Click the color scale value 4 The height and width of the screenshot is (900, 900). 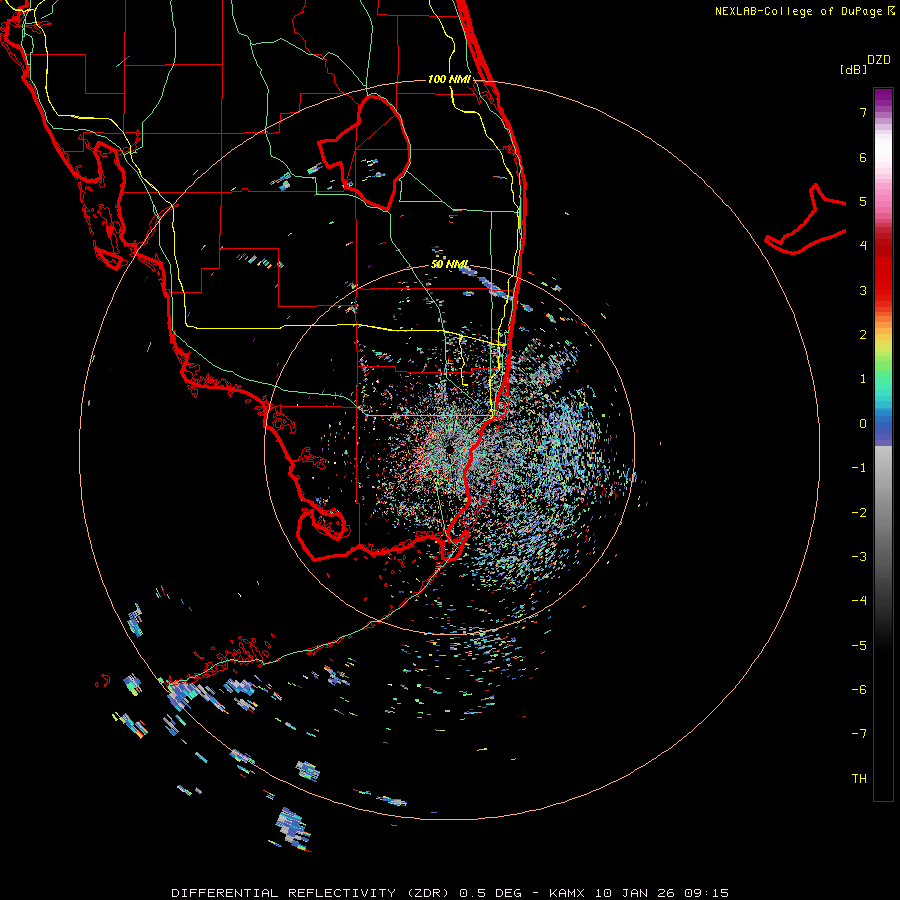(863, 246)
